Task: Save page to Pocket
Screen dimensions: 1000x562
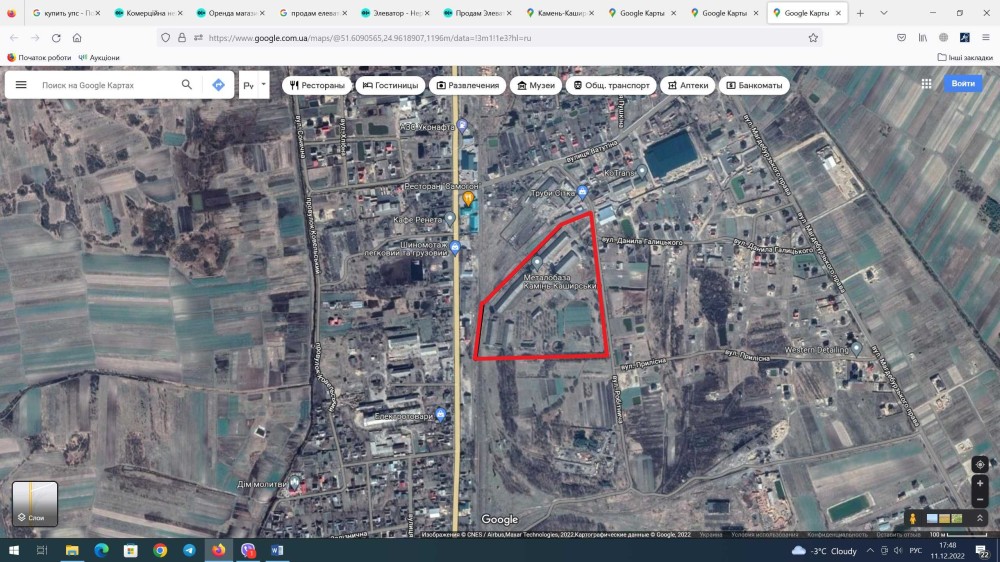Action: pos(901,38)
